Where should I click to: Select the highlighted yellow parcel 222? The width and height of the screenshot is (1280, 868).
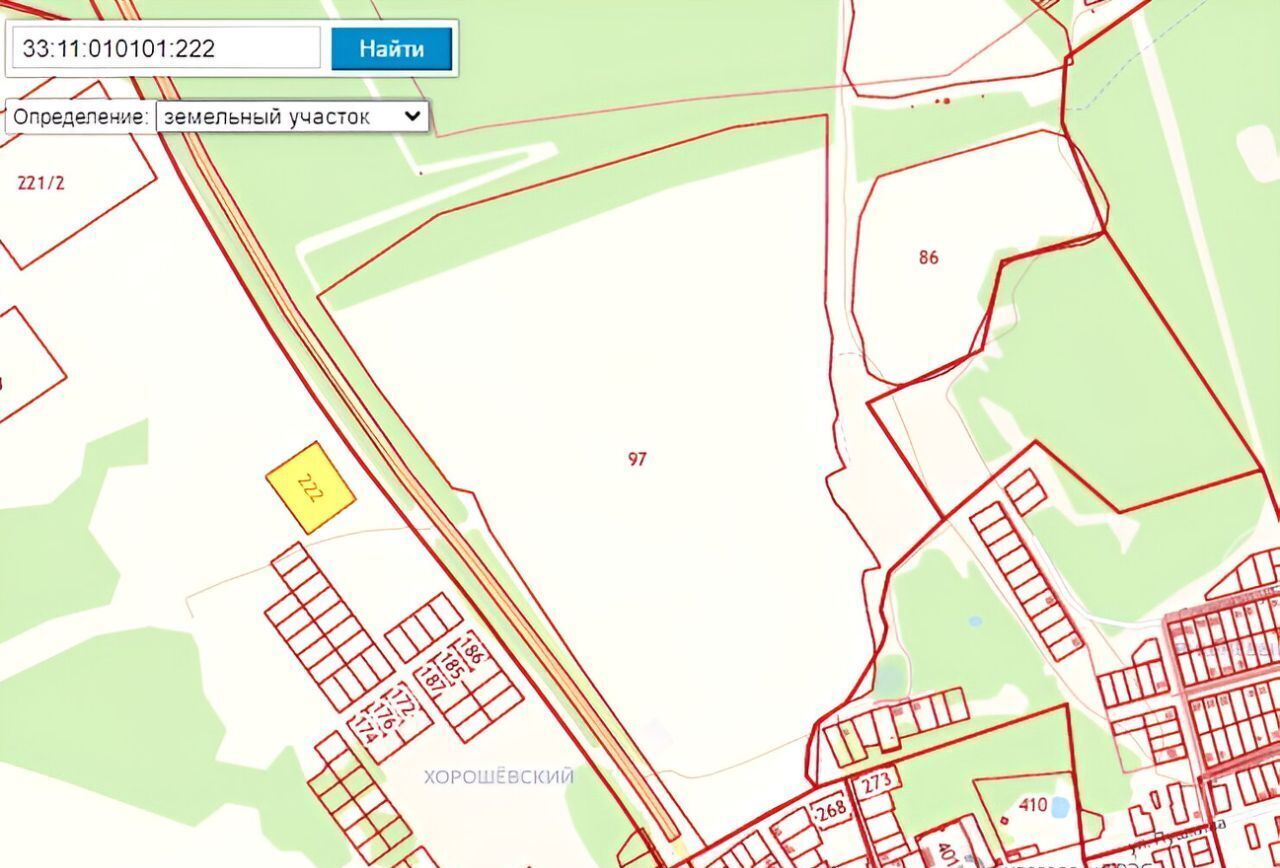coord(311,487)
